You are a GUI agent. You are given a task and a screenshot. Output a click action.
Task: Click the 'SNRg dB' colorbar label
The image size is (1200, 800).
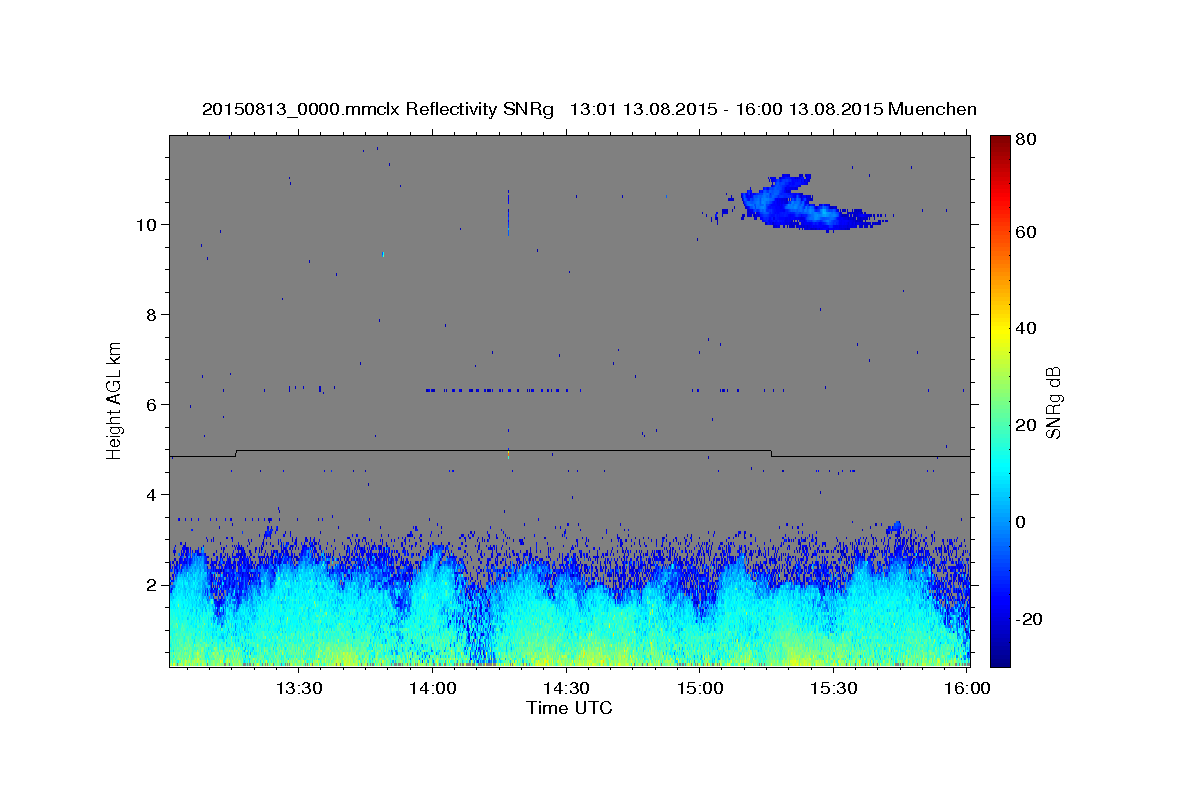point(1053,402)
